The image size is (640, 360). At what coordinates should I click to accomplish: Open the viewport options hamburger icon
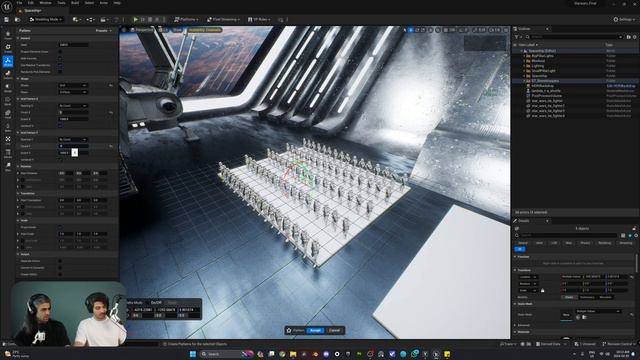click(124, 30)
